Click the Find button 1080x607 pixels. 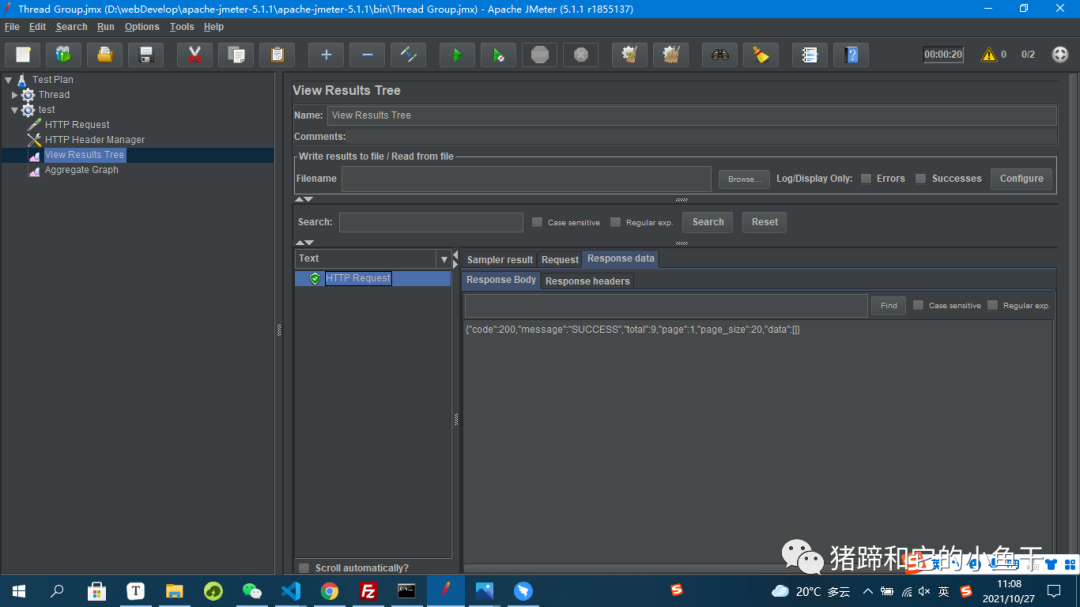click(889, 305)
